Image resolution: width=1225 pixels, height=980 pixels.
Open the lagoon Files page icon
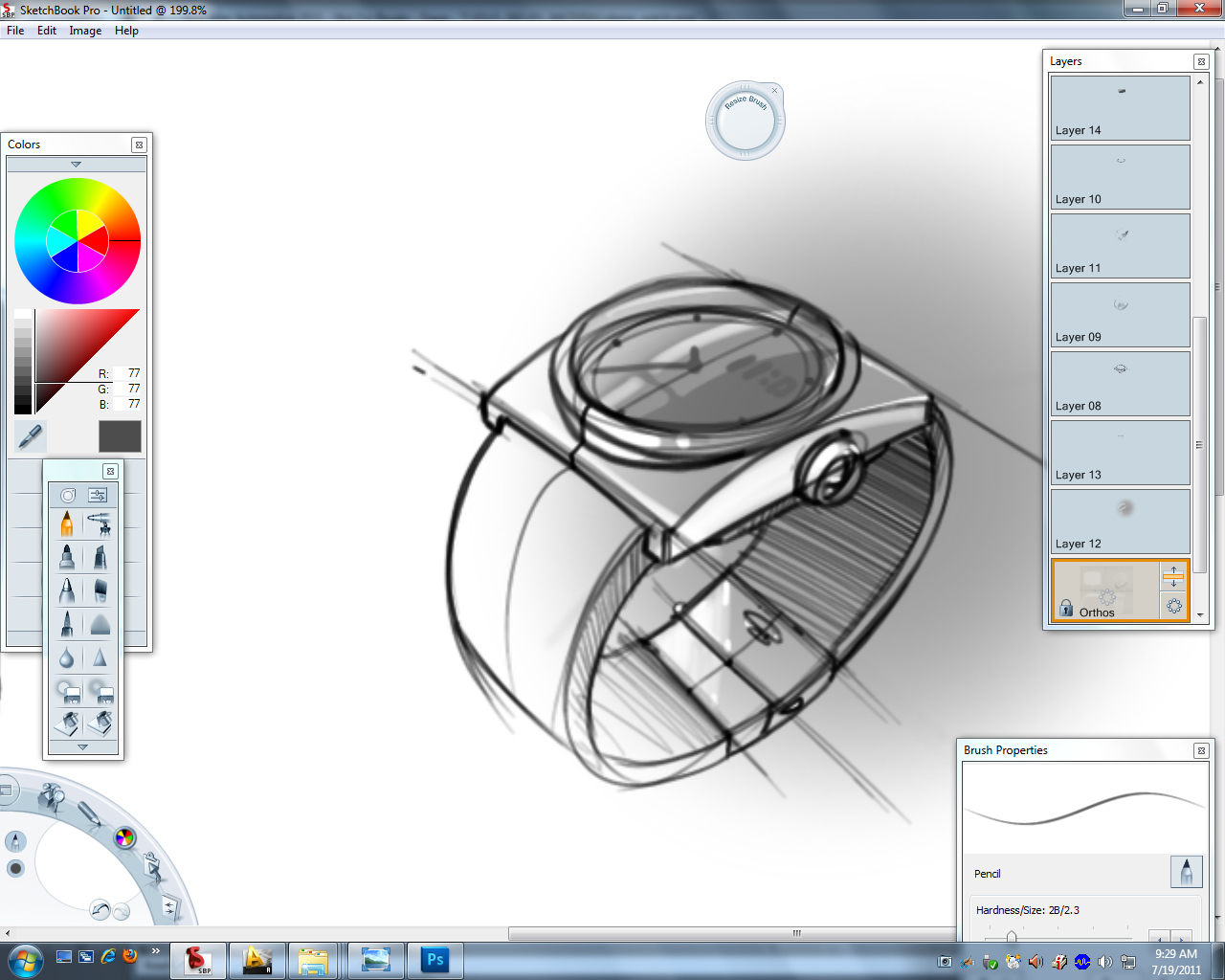[170, 905]
